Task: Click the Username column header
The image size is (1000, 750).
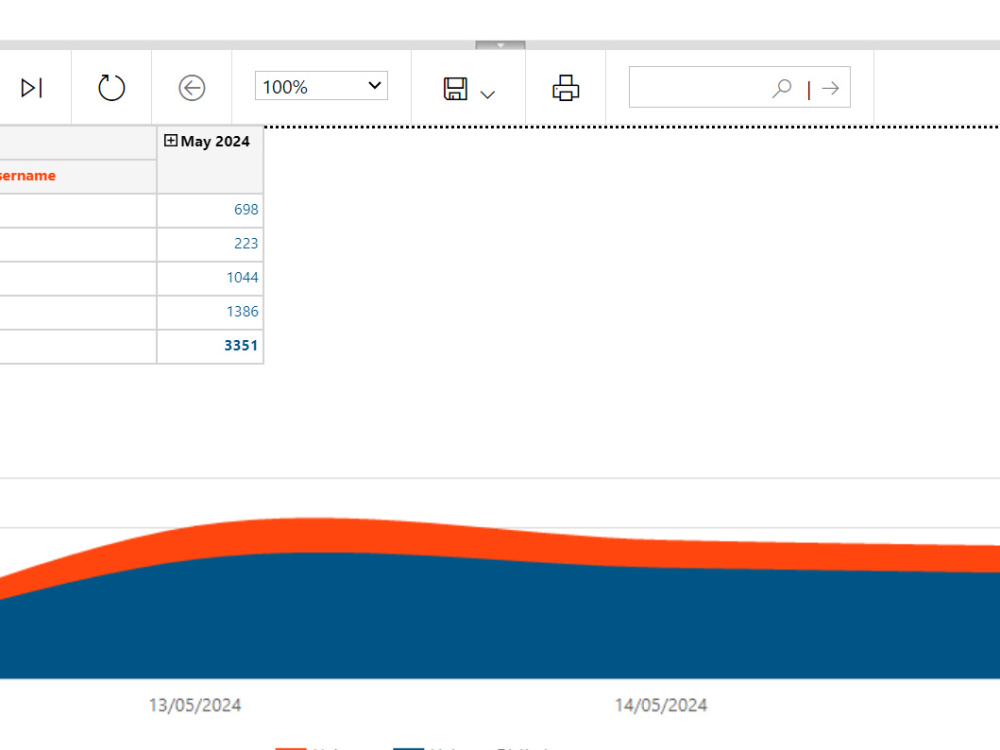Action: point(27,175)
